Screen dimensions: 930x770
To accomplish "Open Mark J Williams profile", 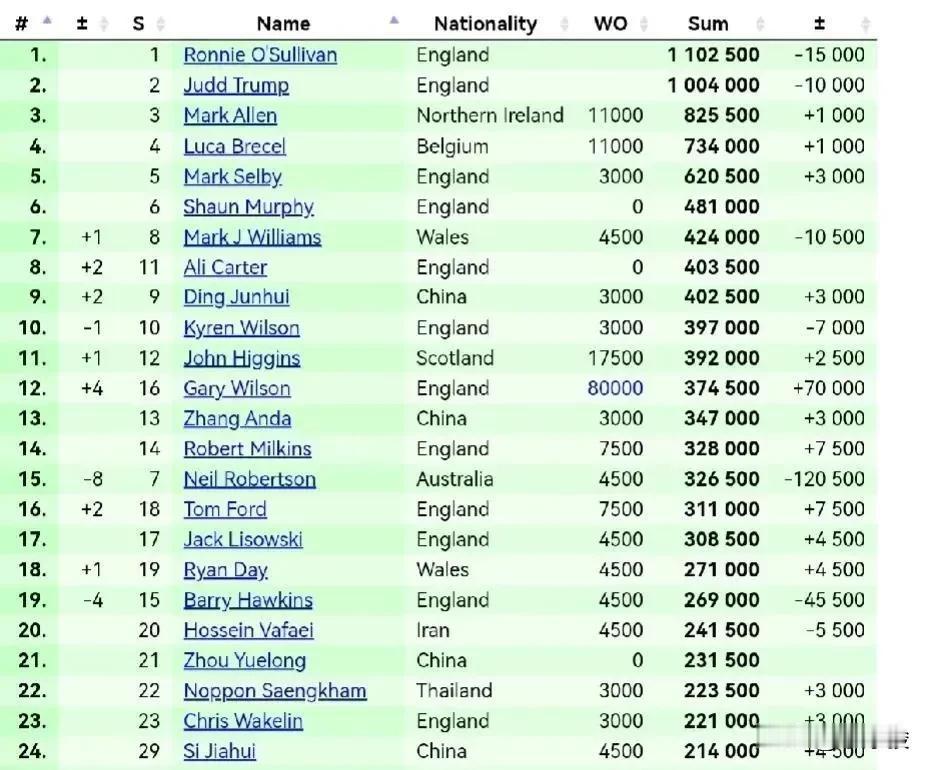I will (x=252, y=237).
